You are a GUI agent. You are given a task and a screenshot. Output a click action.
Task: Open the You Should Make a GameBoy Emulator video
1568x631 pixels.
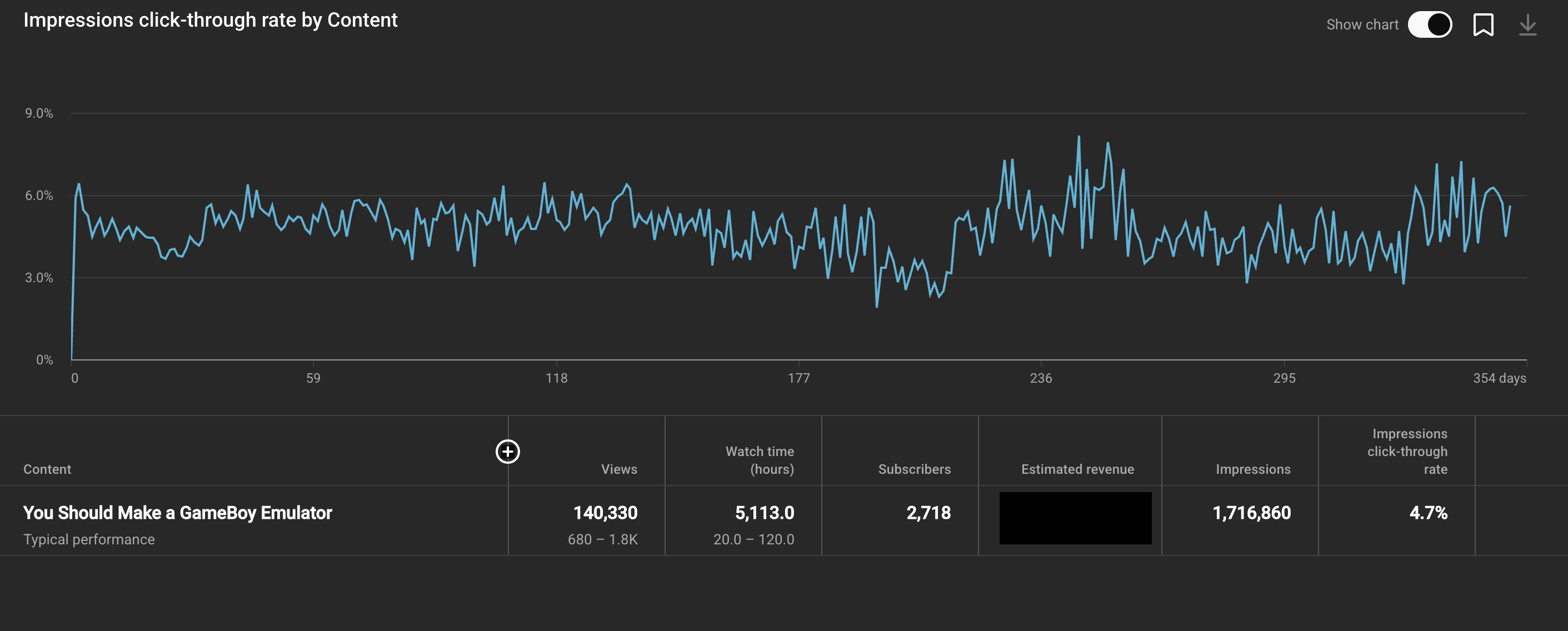tap(178, 512)
